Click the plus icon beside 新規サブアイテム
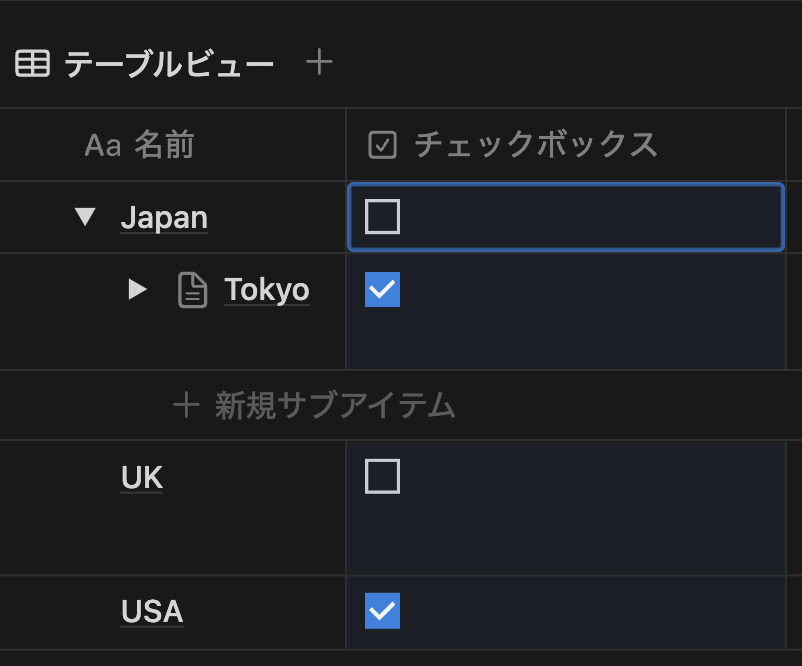The height and width of the screenshot is (666, 802). pos(186,405)
